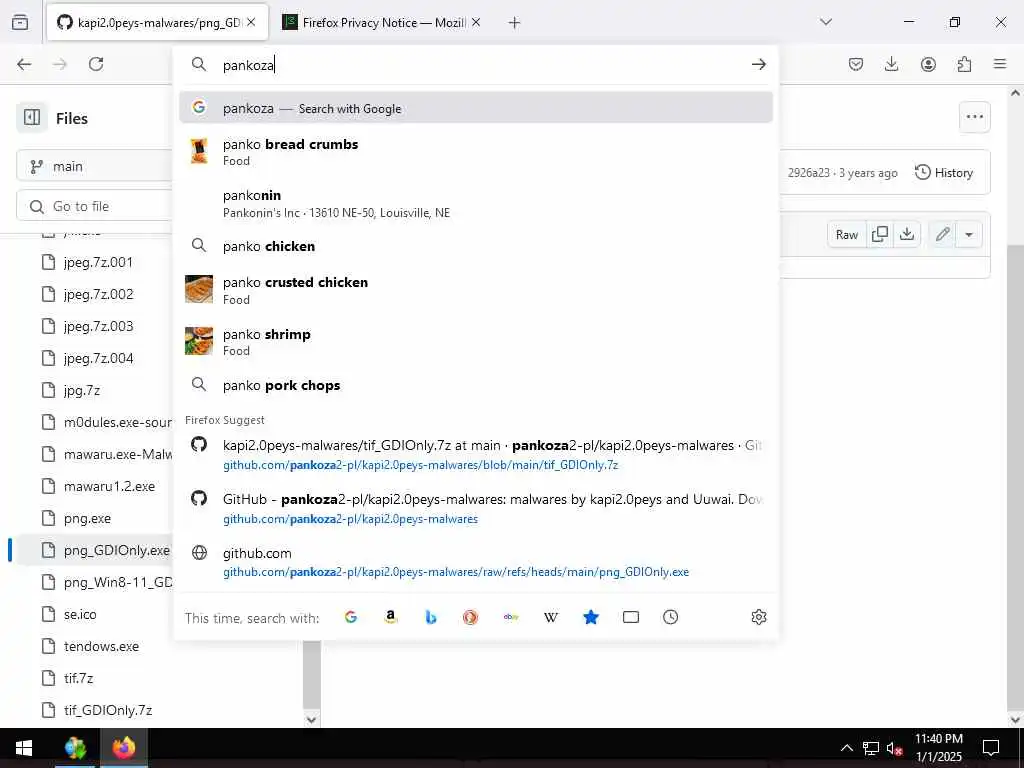1024x768 pixels.
Task: Search this time with eBay icon
Action: [511, 617]
